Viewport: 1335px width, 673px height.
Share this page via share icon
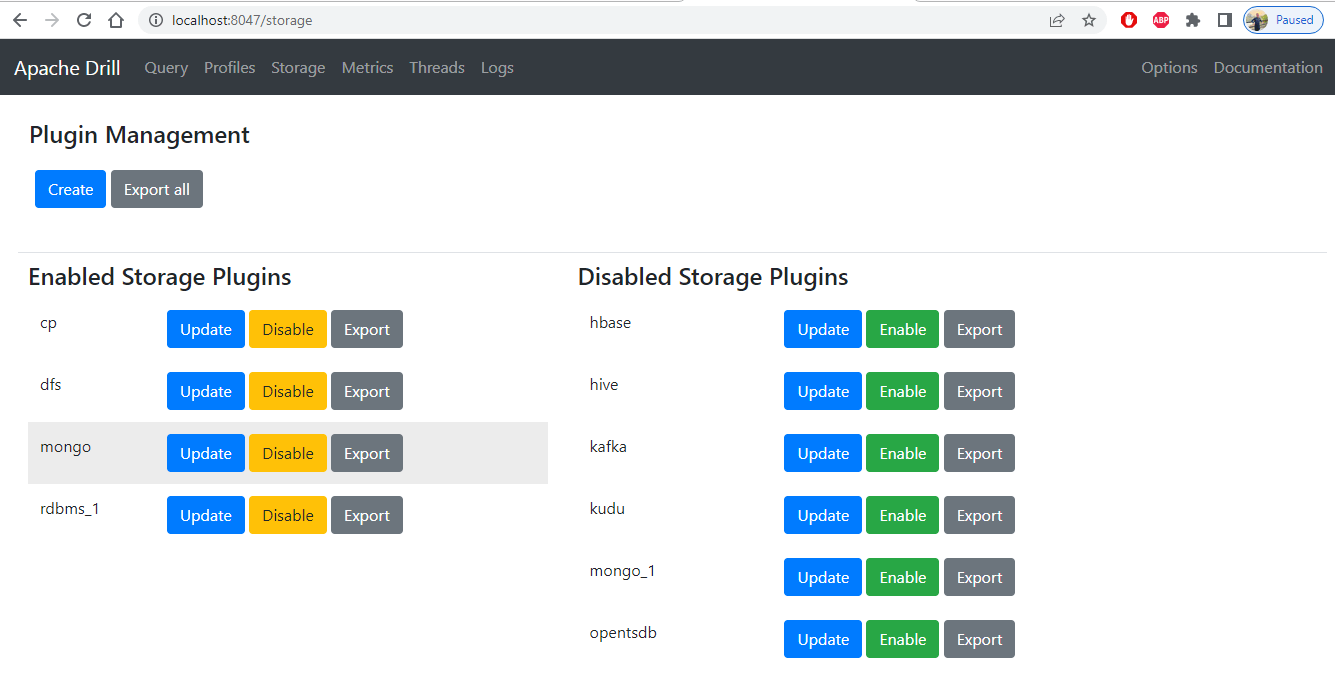tap(1057, 20)
